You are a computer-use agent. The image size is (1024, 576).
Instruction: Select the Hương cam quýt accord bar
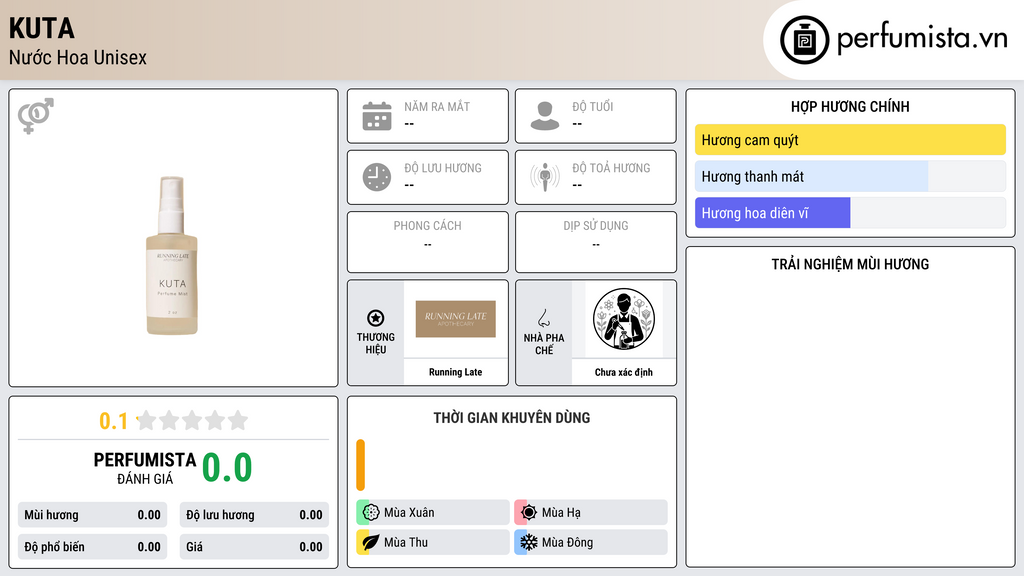[850, 140]
